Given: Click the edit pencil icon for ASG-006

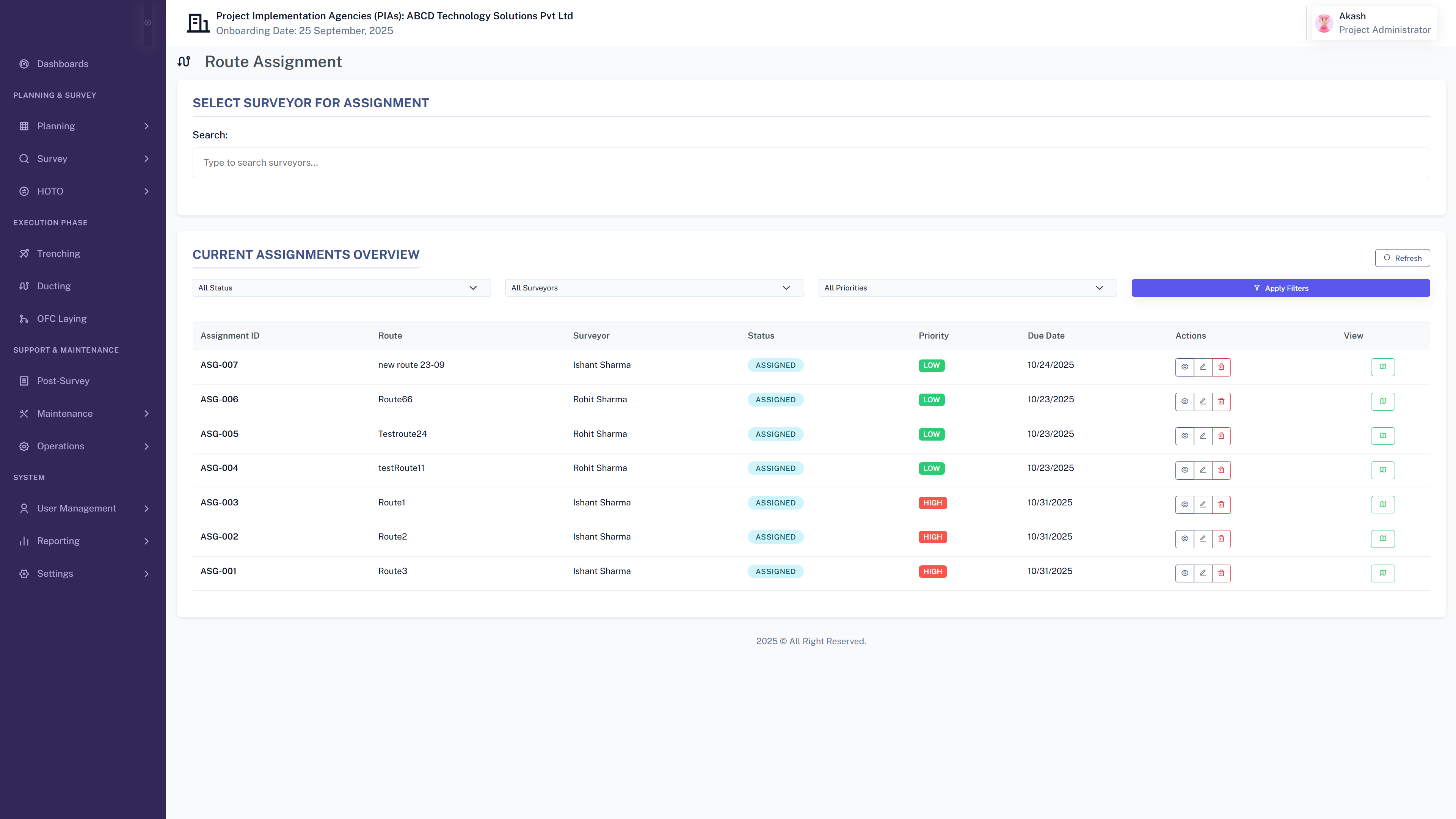Looking at the screenshot, I should (x=1203, y=401).
